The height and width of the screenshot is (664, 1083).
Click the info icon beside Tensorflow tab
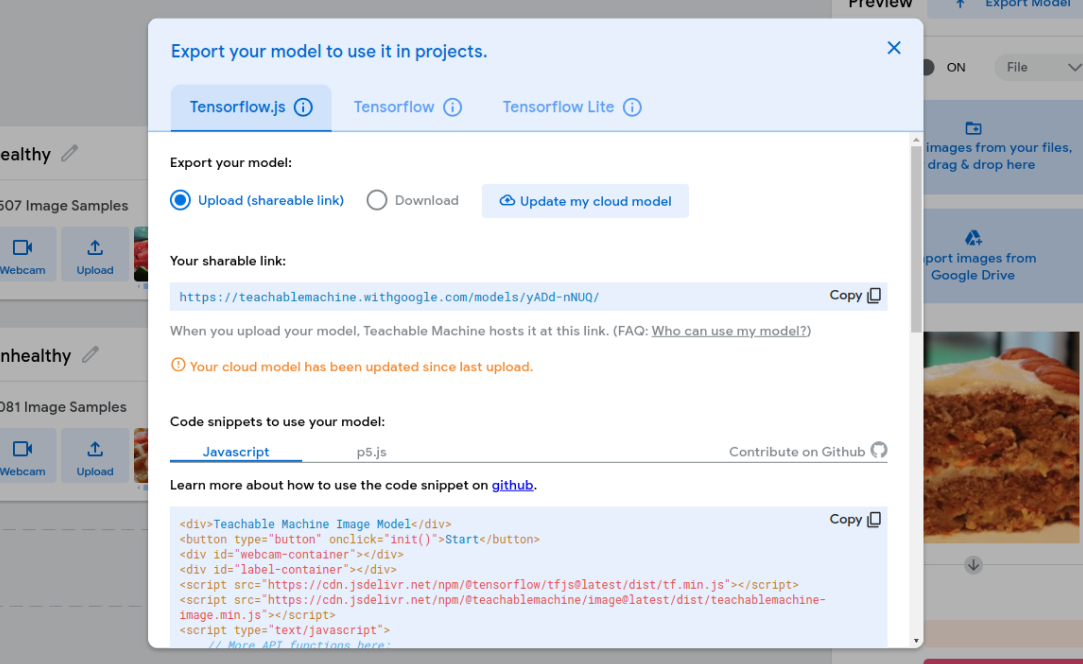[x=453, y=107]
